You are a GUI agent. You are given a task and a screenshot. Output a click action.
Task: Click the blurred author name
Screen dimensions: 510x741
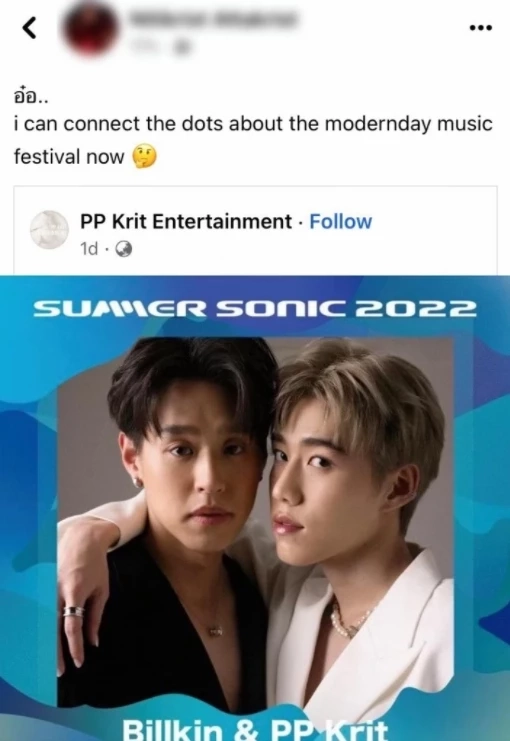(x=214, y=19)
